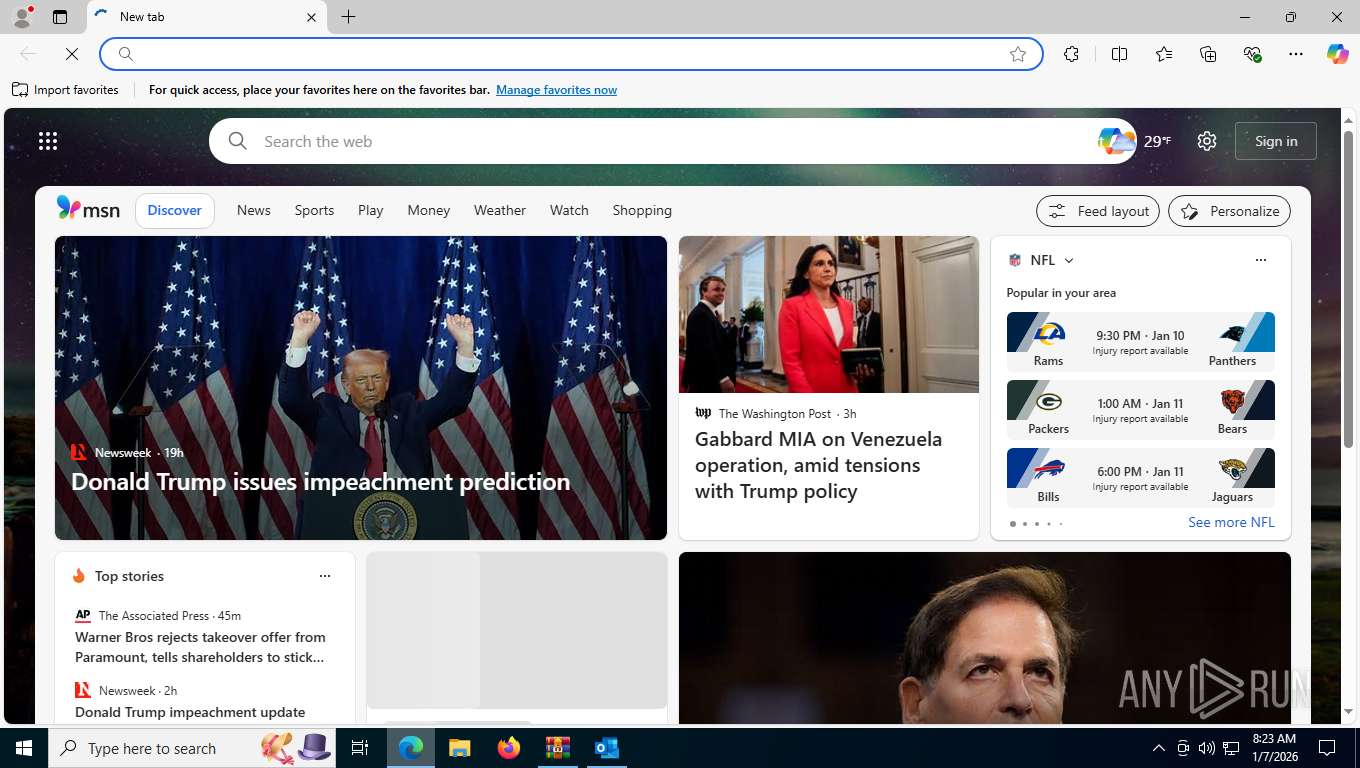Screen dimensions: 1360x768
Task: Open the Windows Start menu
Action: coord(24,748)
